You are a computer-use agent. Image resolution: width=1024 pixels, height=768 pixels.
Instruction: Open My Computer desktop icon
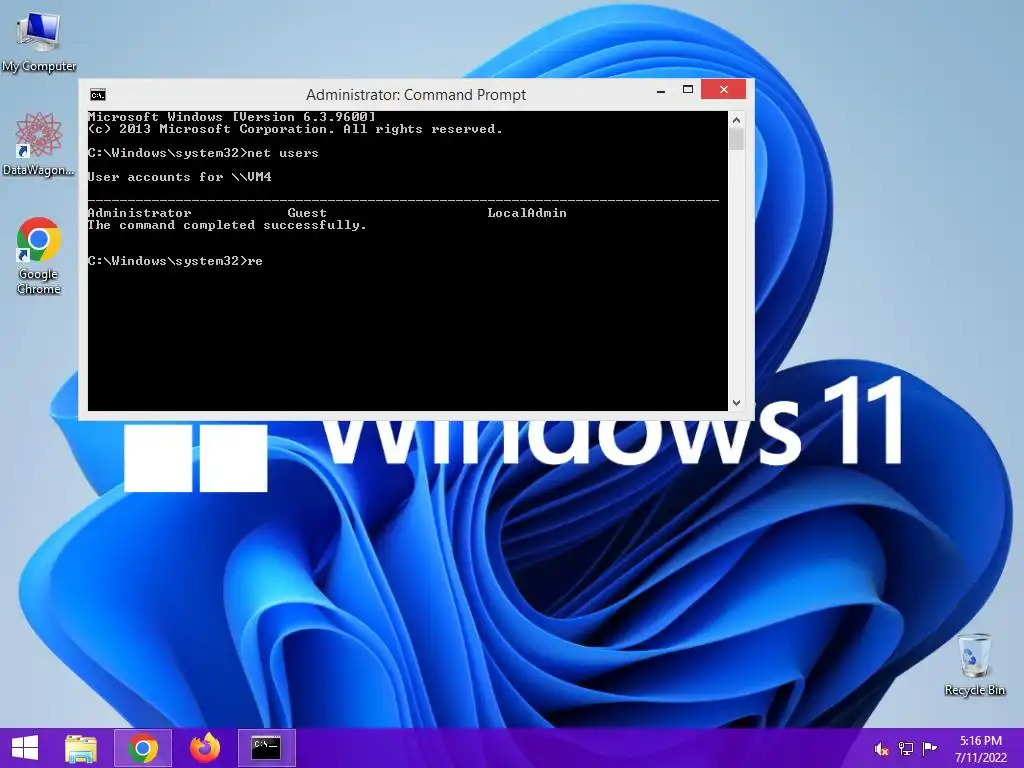coord(39,42)
